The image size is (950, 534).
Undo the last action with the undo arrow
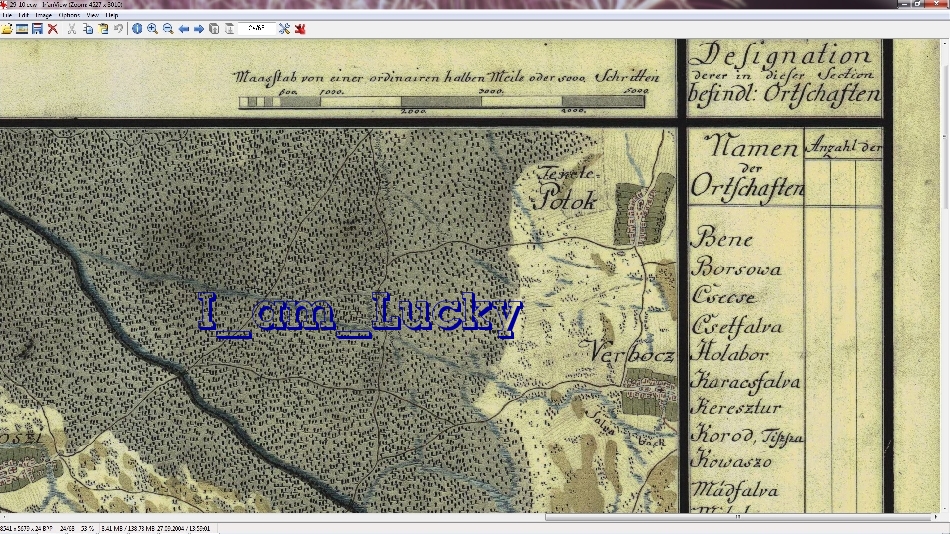click(x=119, y=28)
